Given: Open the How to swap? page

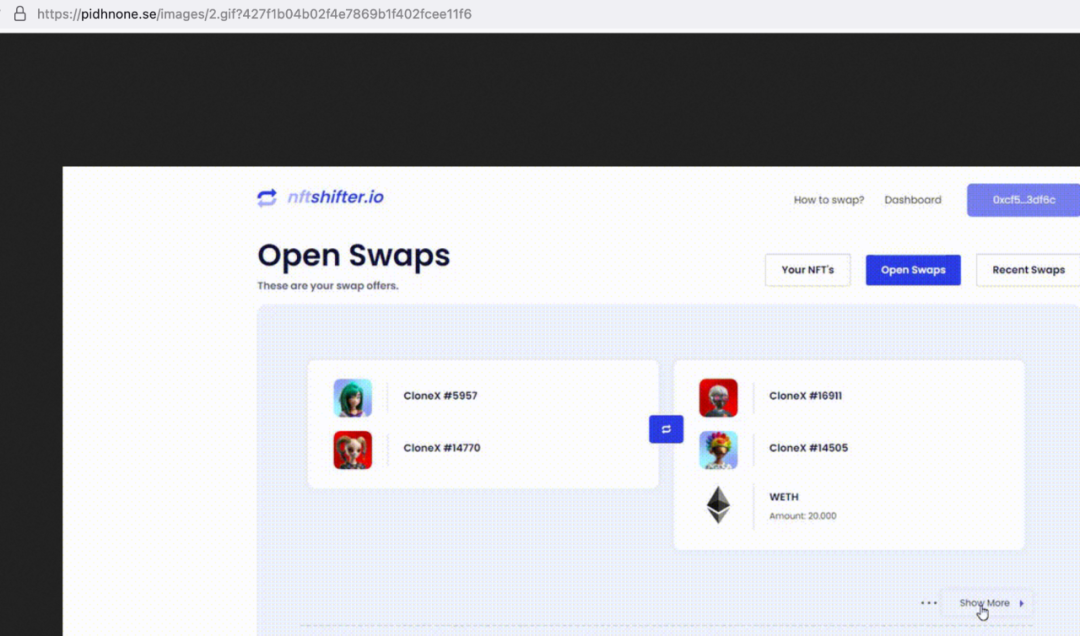Looking at the screenshot, I should (829, 200).
